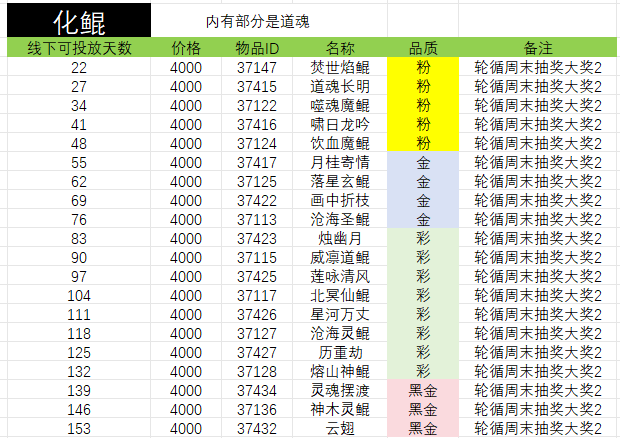This screenshot has width=620, height=438.
Task: Click the green 彩 cell for 烛幽月
Action: [423, 238]
